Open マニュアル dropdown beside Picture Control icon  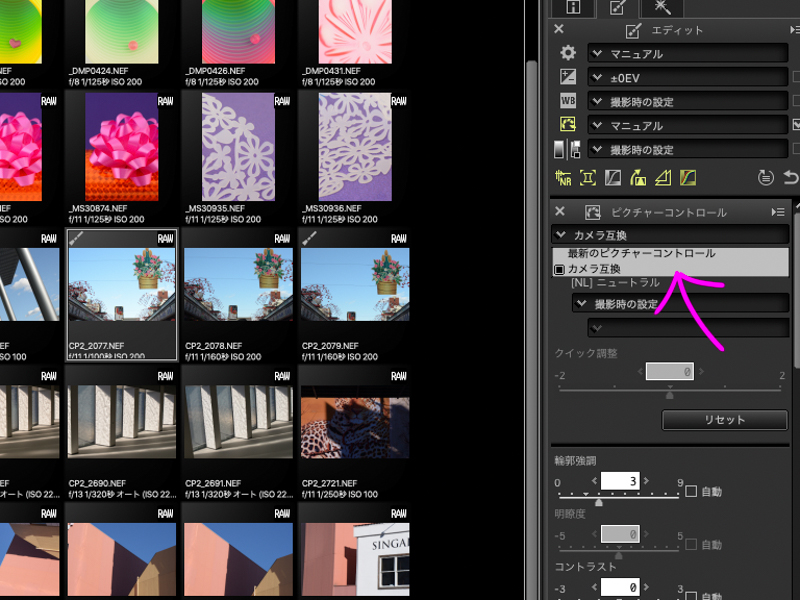pos(688,125)
